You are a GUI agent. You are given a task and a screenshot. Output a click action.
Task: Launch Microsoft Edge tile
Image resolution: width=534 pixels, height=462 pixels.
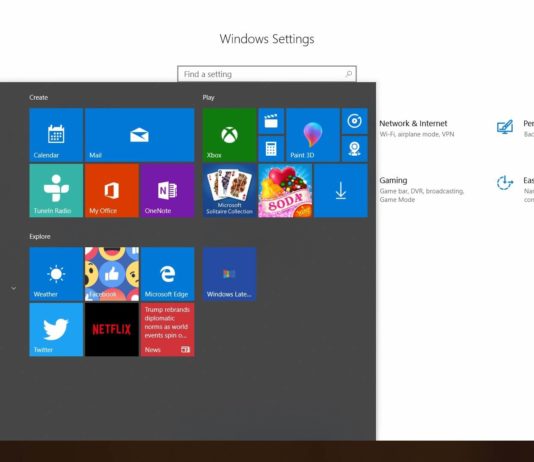pos(167,274)
